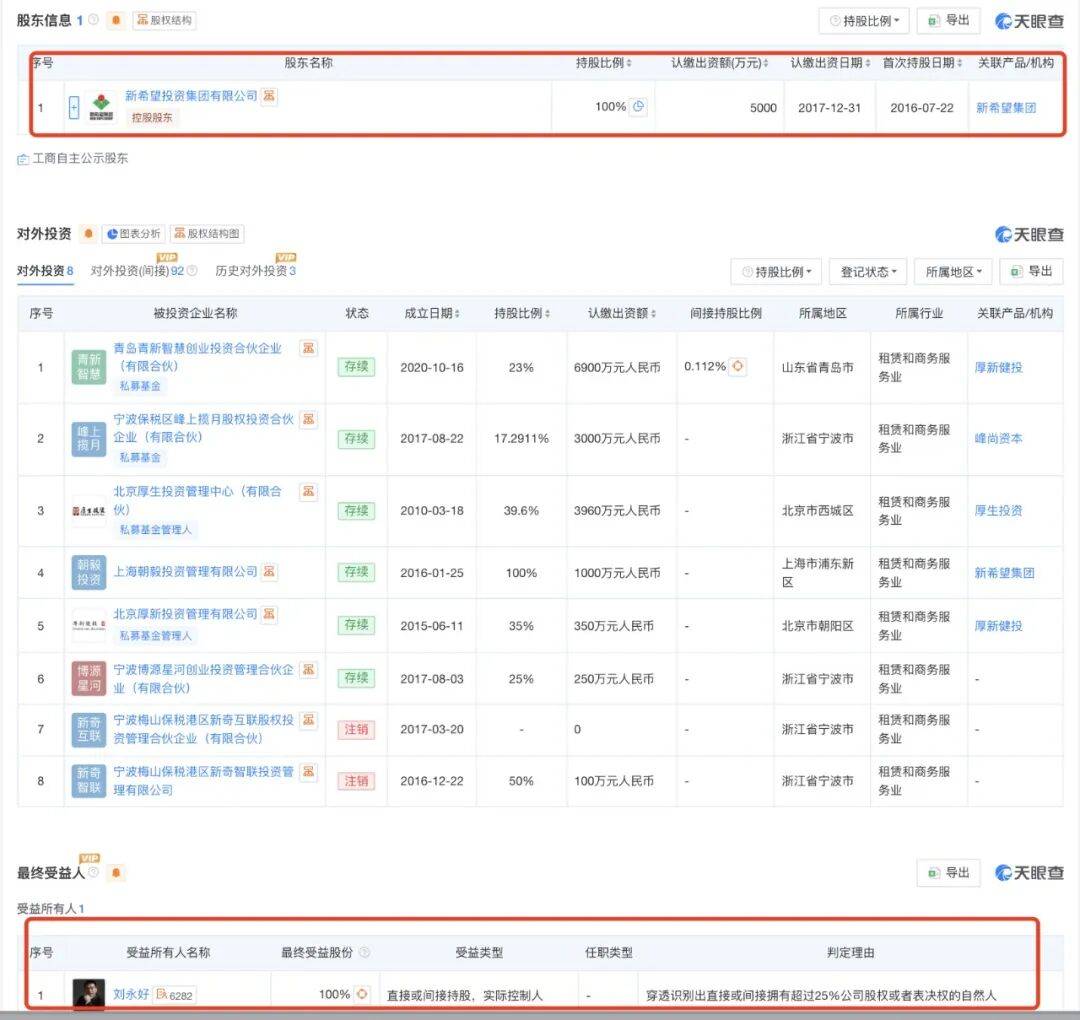Click the pie chart icon next to 100% shareholding
The image size is (1080, 1020).
[x=639, y=107]
